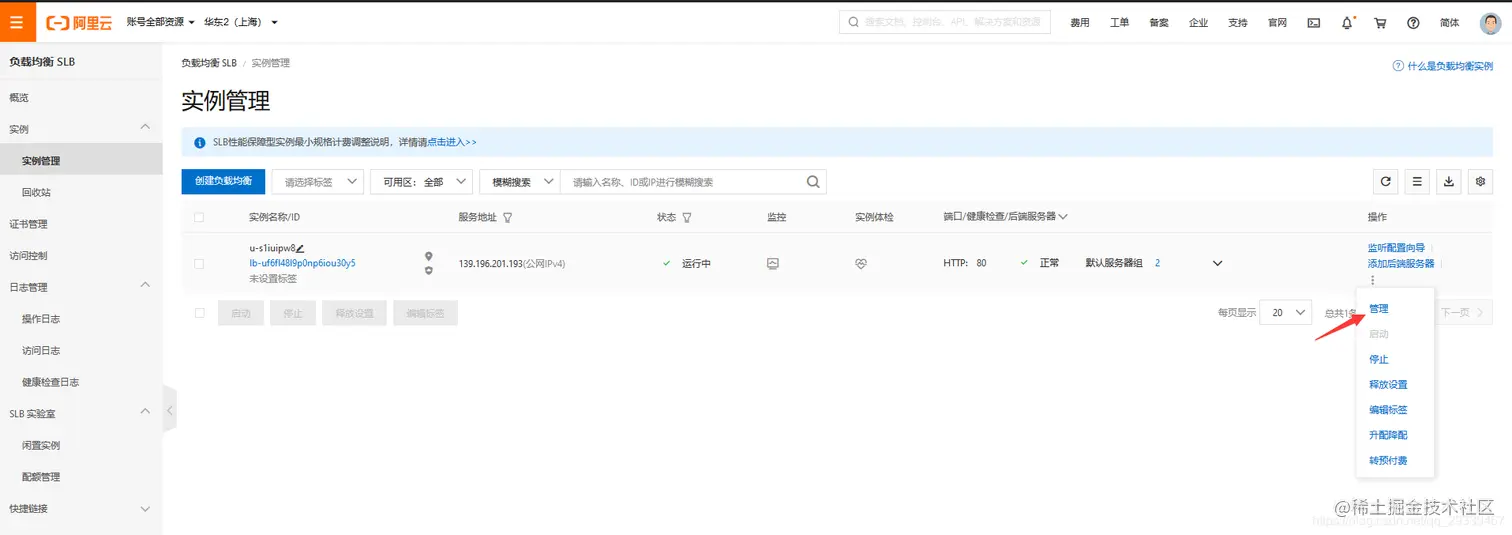Click the fuzzy search magnifier button
This screenshot has width=1512, height=535.
pos(813,182)
